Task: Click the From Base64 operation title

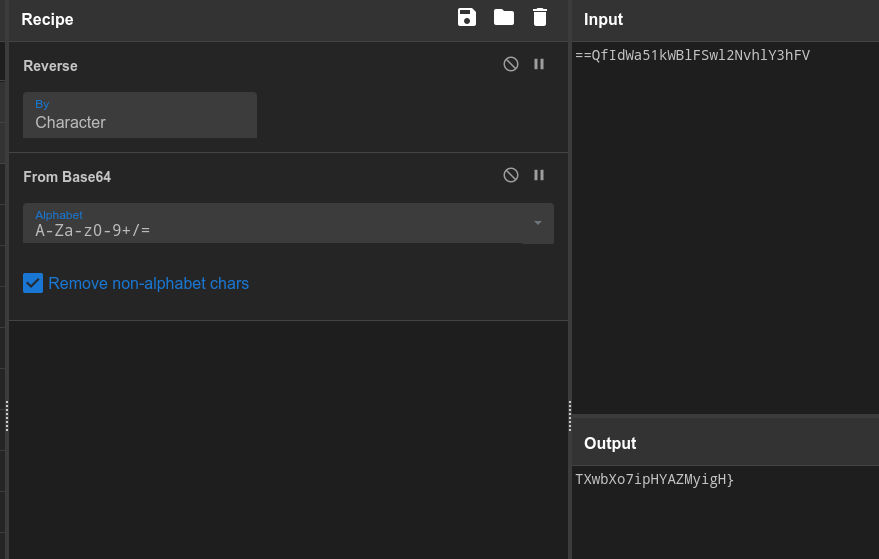Action: coord(67,177)
